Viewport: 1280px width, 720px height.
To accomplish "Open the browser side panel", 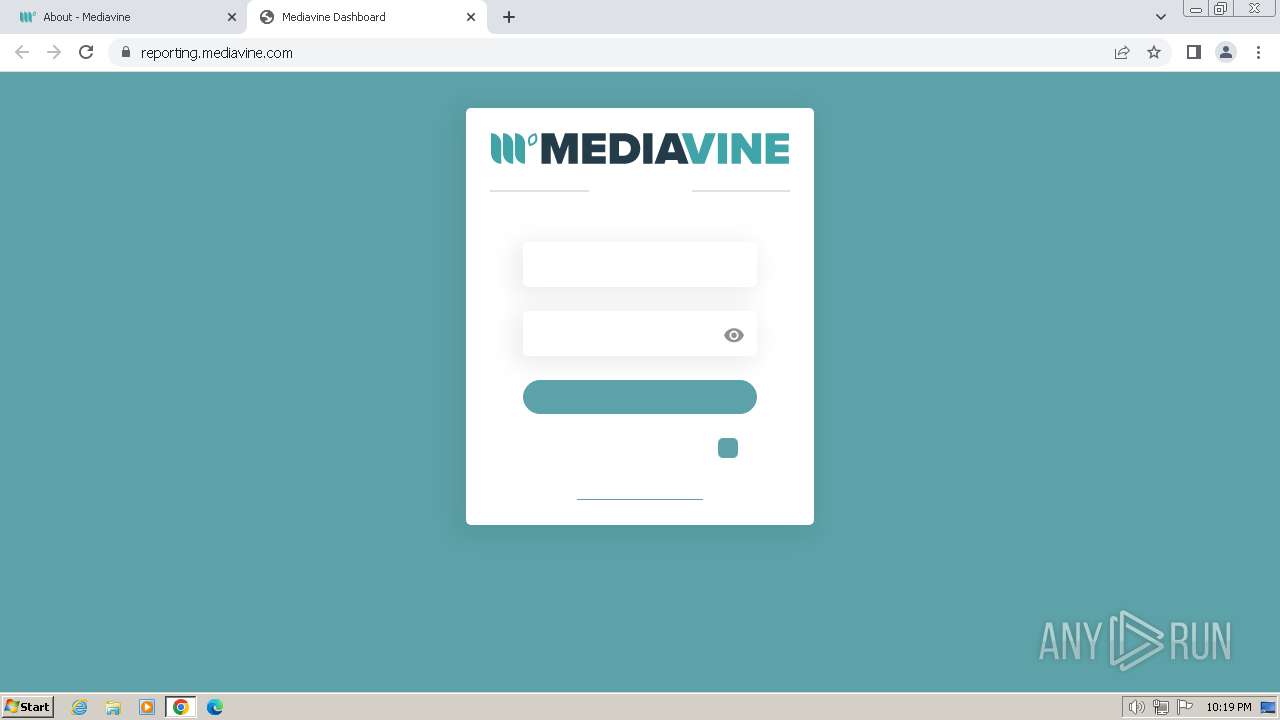I will (x=1194, y=52).
